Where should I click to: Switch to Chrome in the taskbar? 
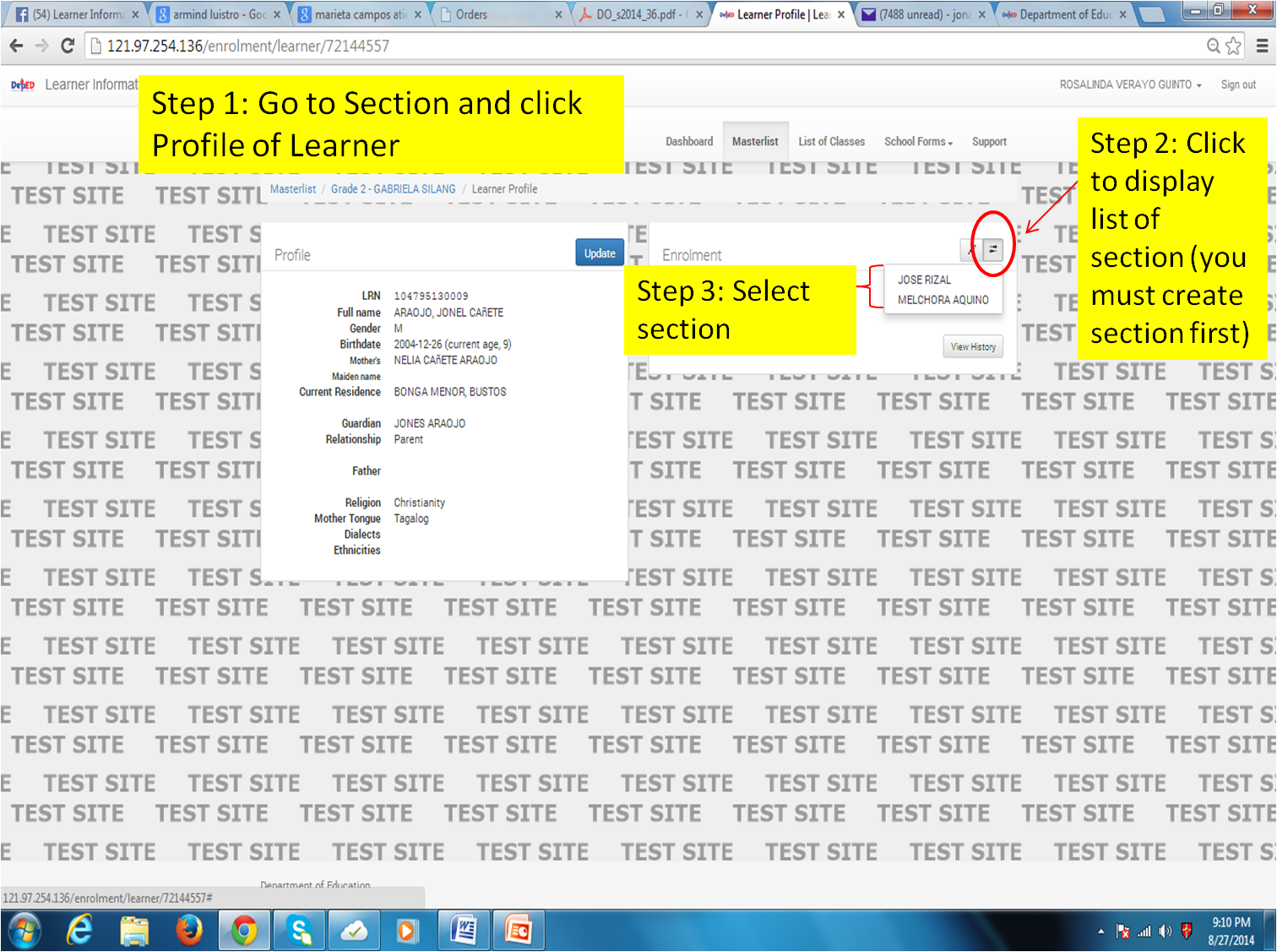(244, 931)
